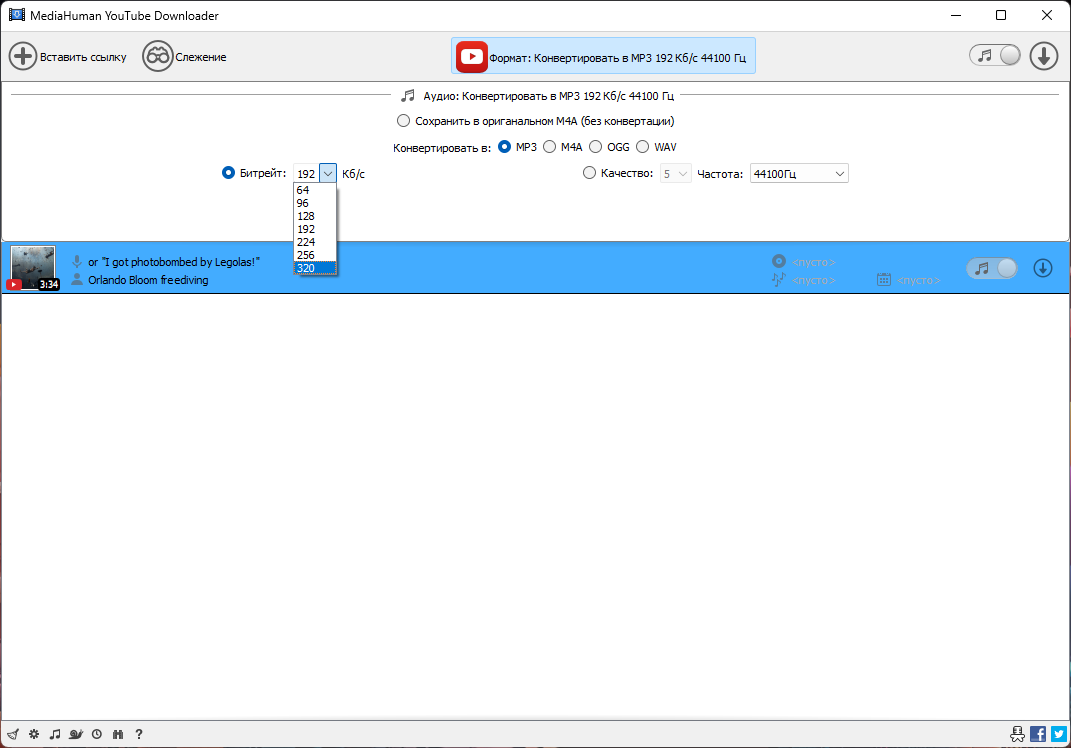The image size is (1071, 748).
Task: Click the music note icon in bottom bar
Action: 55,734
